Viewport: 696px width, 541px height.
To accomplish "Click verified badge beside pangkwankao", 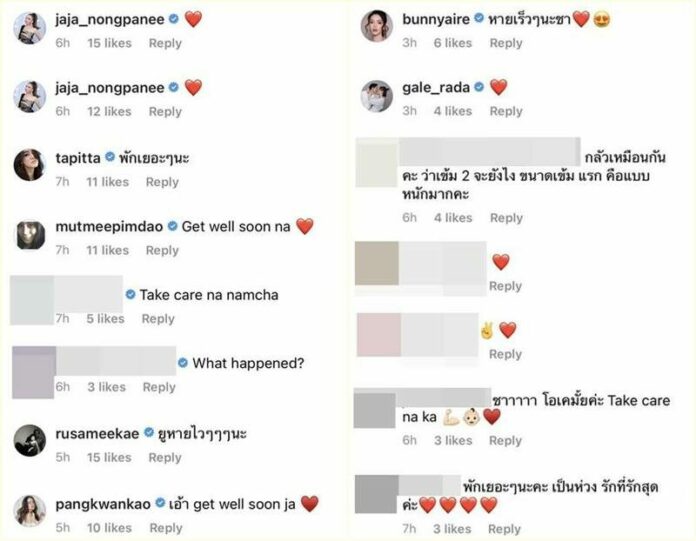I will [x=160, y=503].
